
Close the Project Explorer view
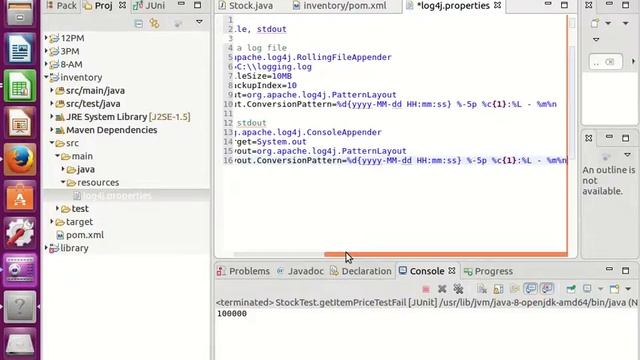122,6
